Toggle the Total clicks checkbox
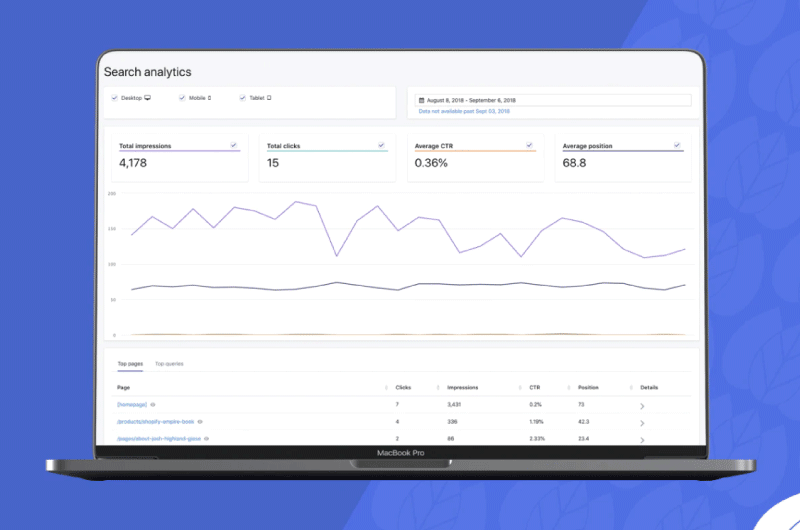Viewport: 800px width, 530px height. (x=381, y=145)
